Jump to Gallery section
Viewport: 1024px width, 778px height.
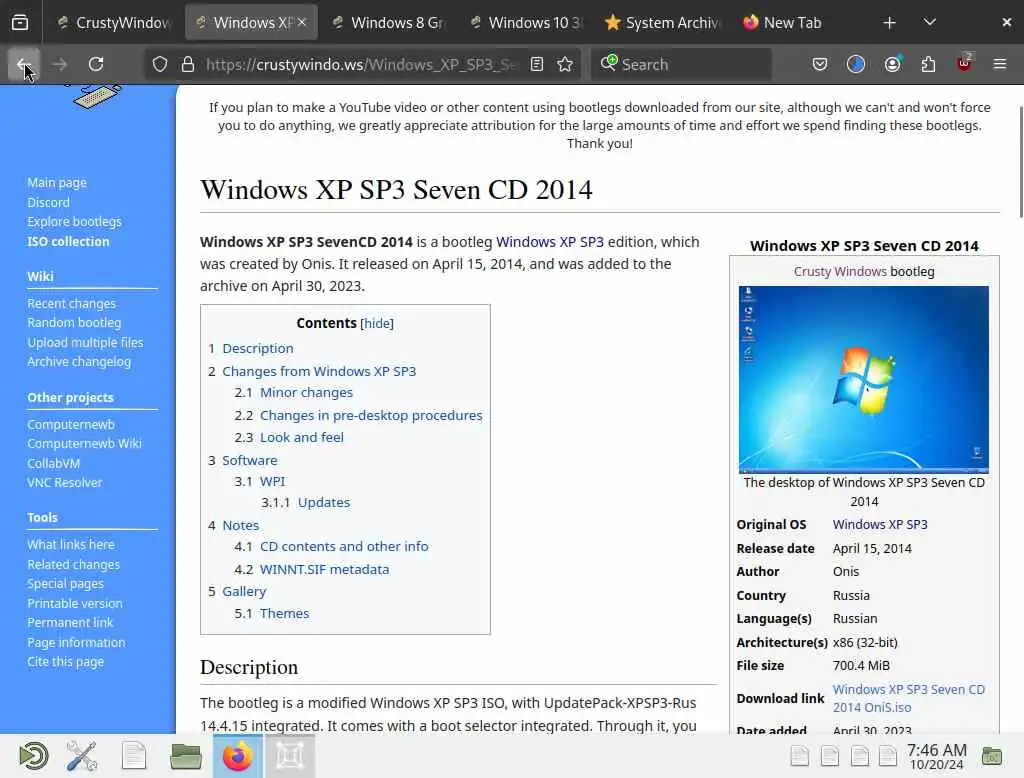tap(244, 591)
